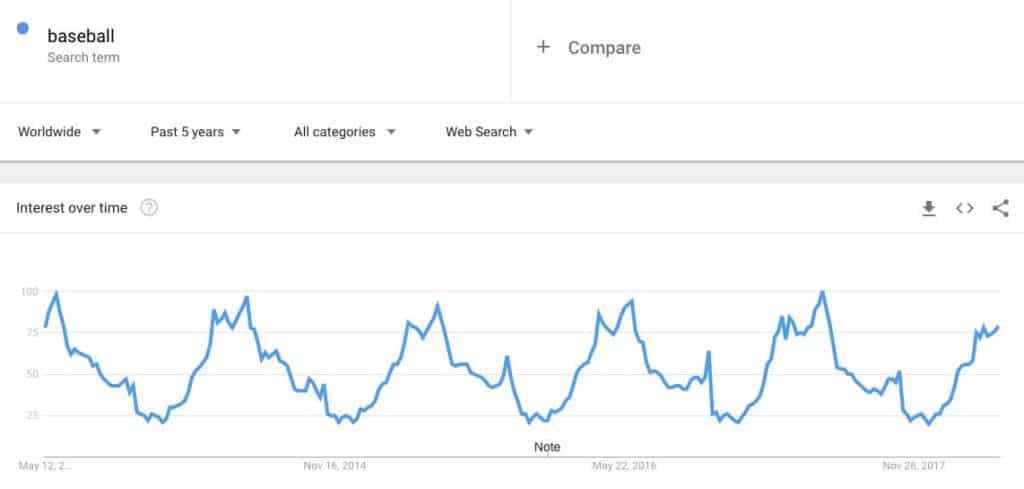Click the May 22, 2016 date label

click(x=625, y=466)
